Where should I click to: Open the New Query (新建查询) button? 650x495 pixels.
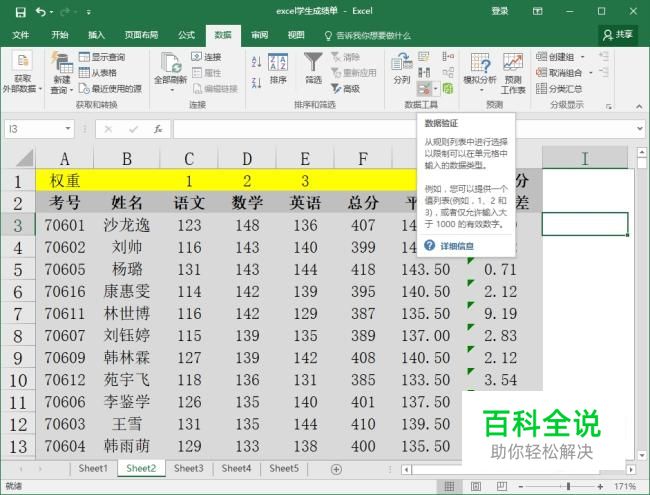[x=61, y=73]
